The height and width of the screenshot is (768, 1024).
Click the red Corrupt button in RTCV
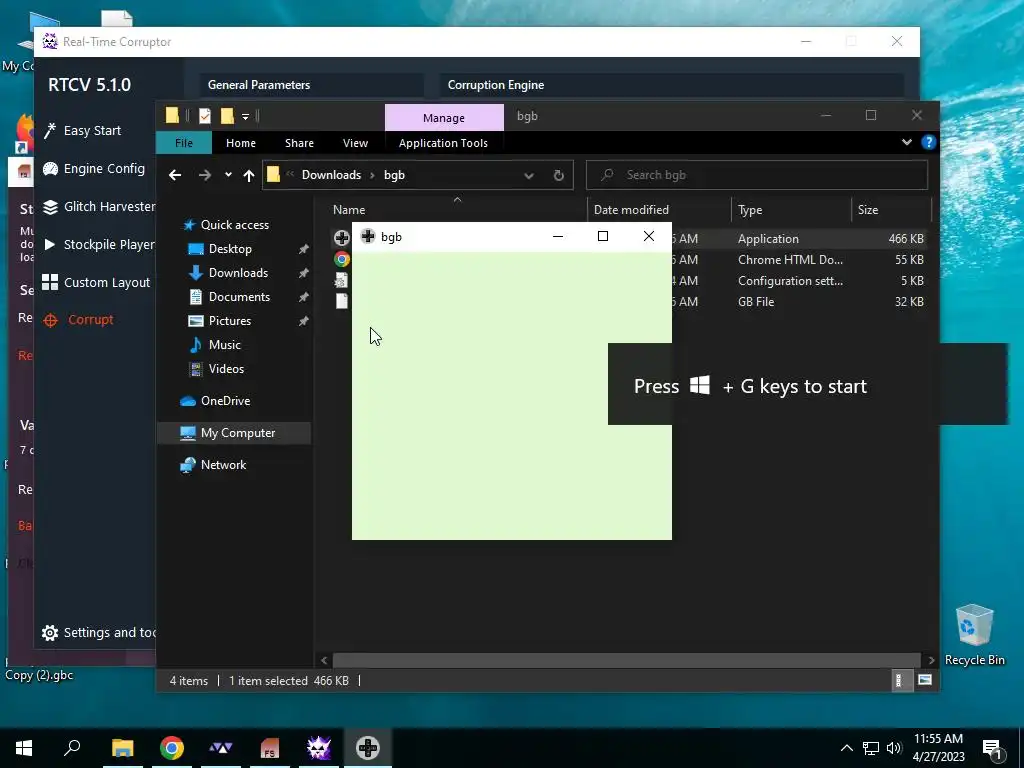(x=78, y=319)
